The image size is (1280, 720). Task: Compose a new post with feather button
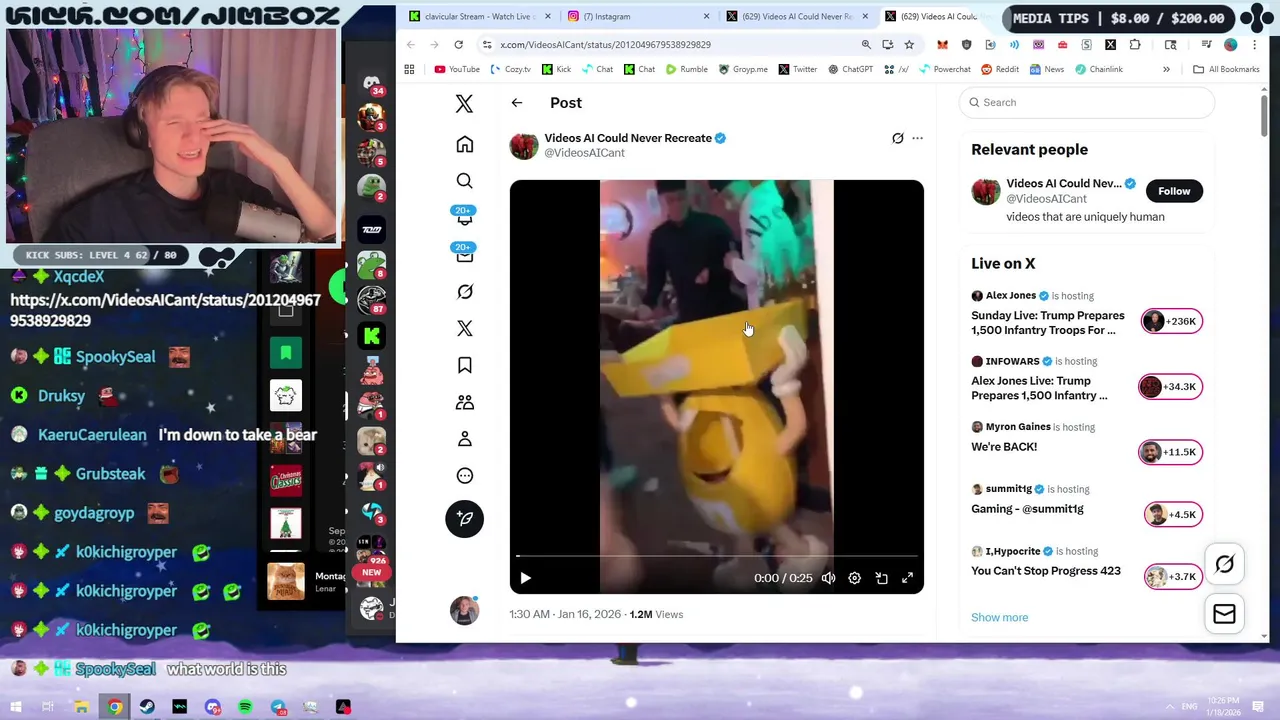pyautogui.click(x=464, y=518)
